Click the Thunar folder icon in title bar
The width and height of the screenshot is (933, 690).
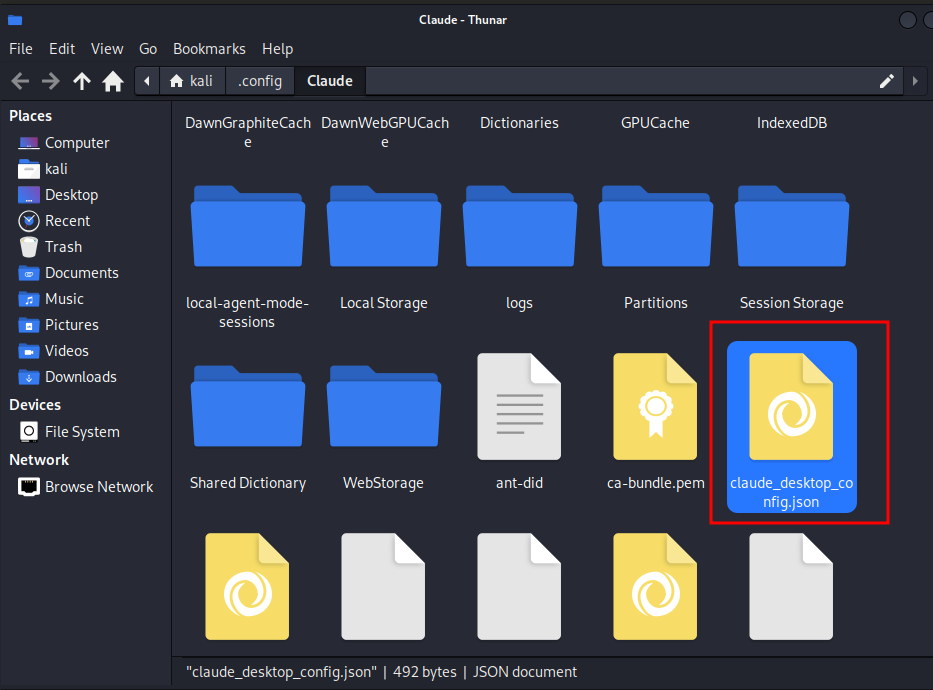coord(15,20)
